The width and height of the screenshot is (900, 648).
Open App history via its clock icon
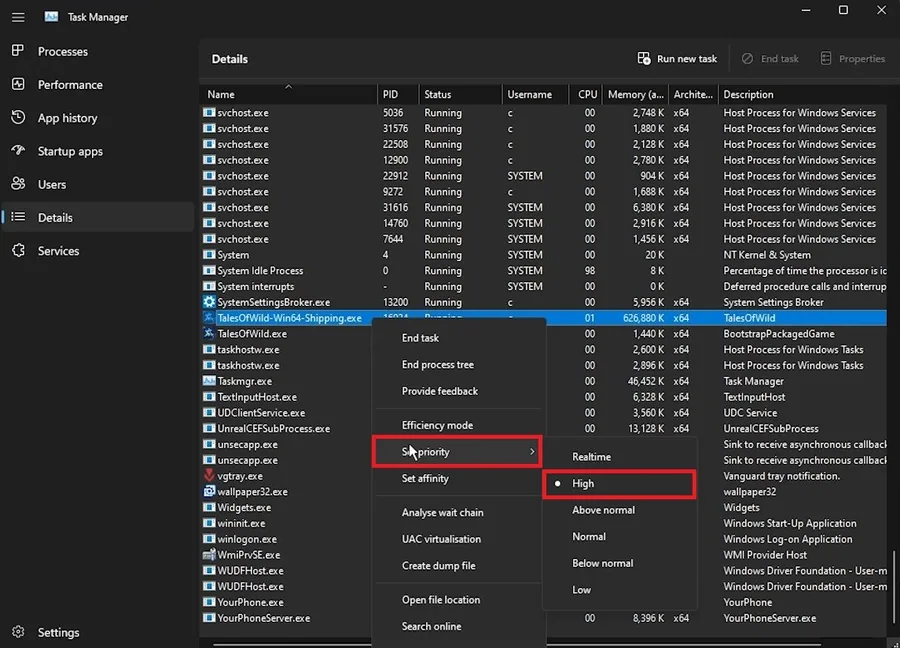pyautogui.click(x=18, y=117)
